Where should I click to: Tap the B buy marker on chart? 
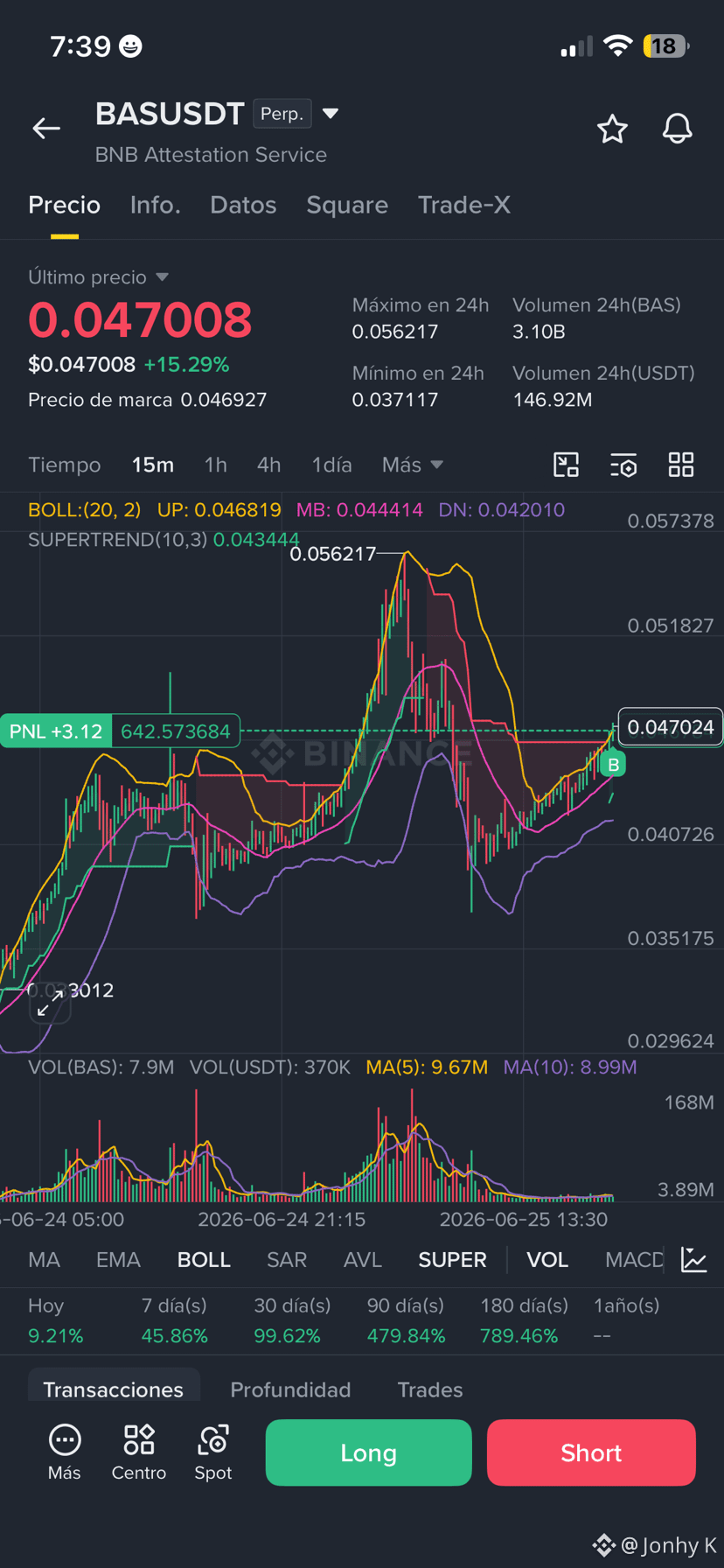pyautogui.click(x=613, y=765)
